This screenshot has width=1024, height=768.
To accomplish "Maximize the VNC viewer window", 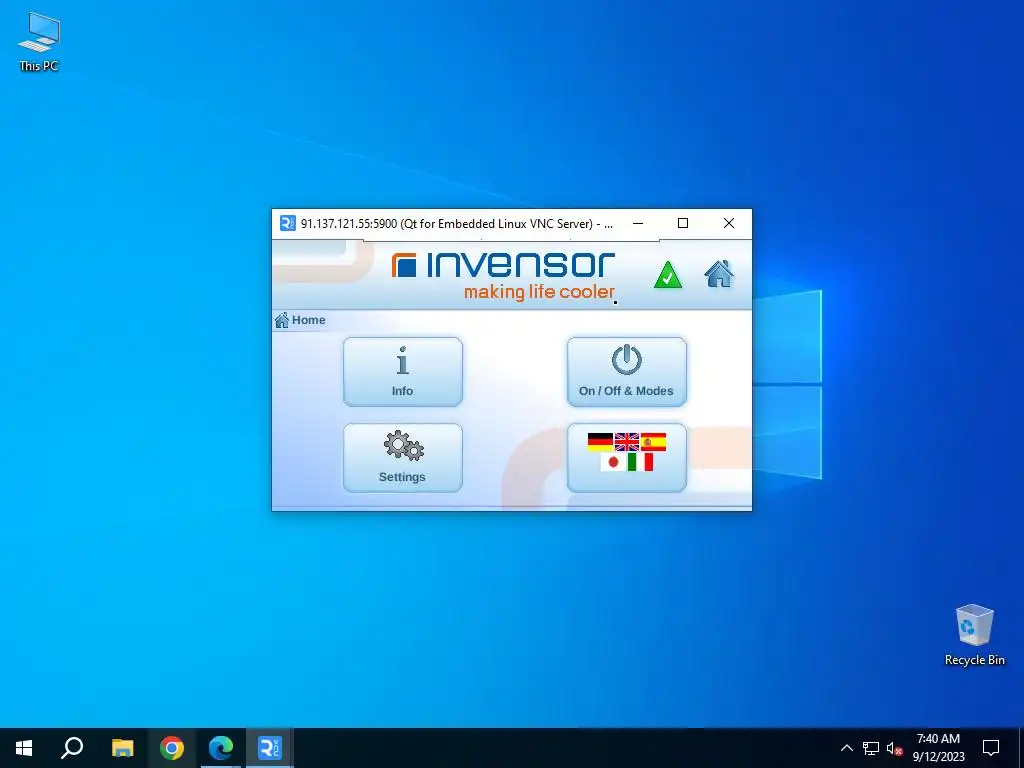I will (683, 223).
